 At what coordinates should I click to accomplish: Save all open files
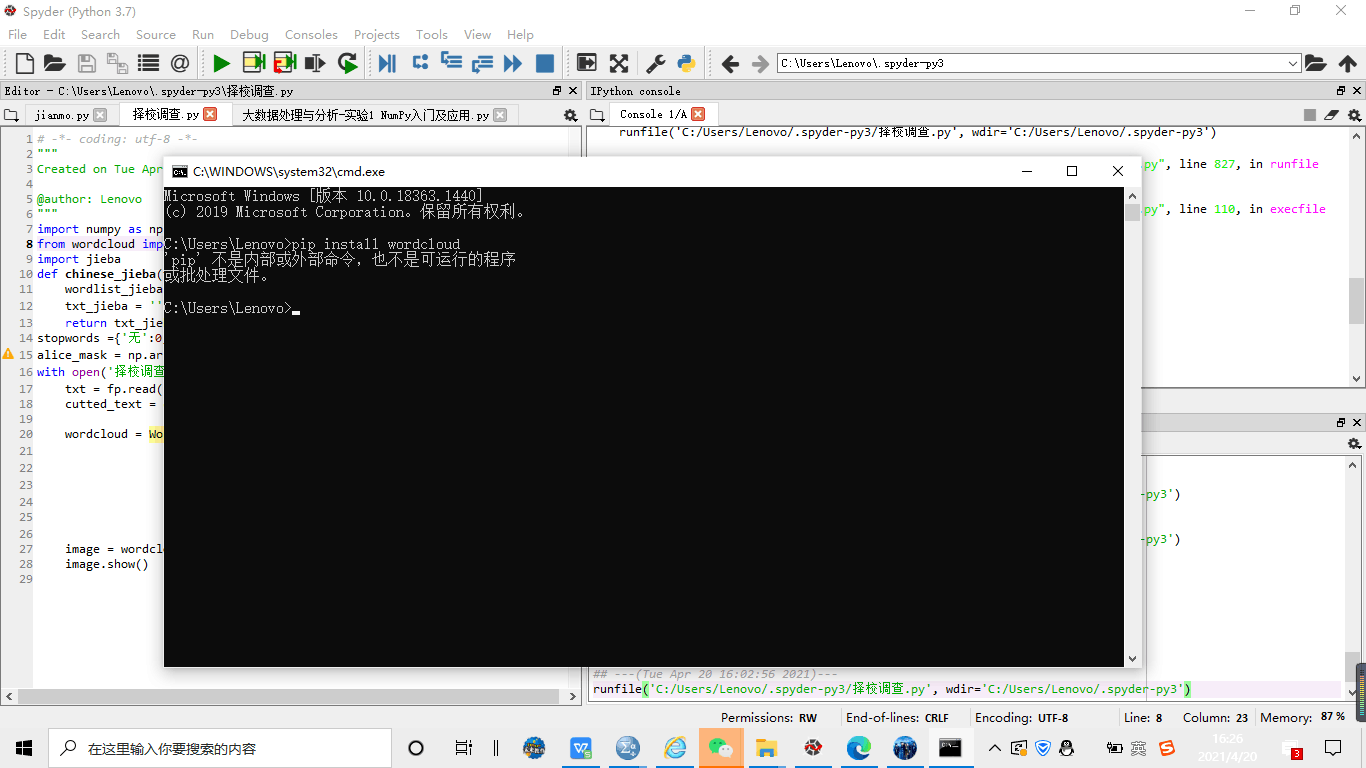(117, 63)
